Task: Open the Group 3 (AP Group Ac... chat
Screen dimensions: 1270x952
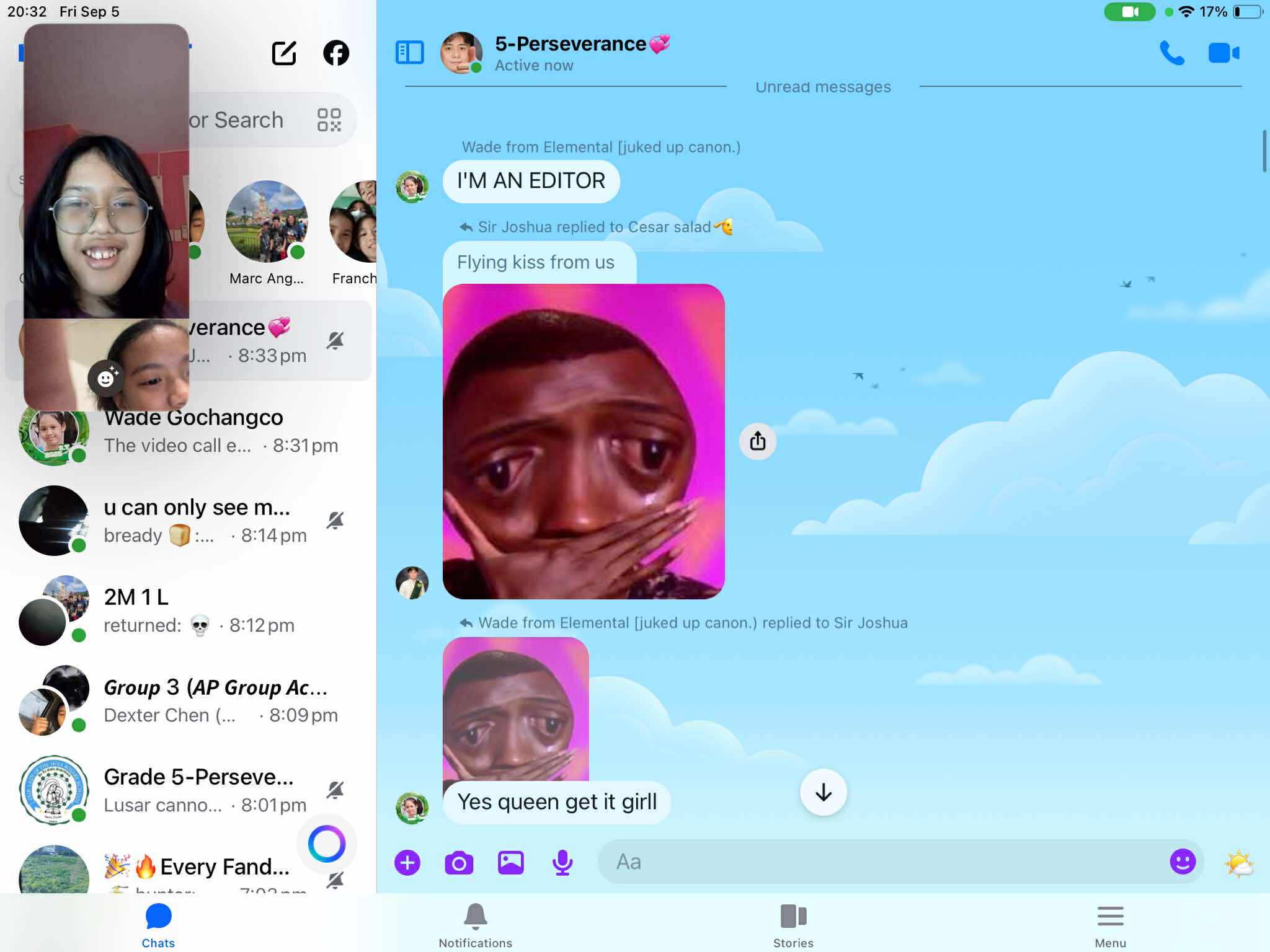Action: point(188,700)
